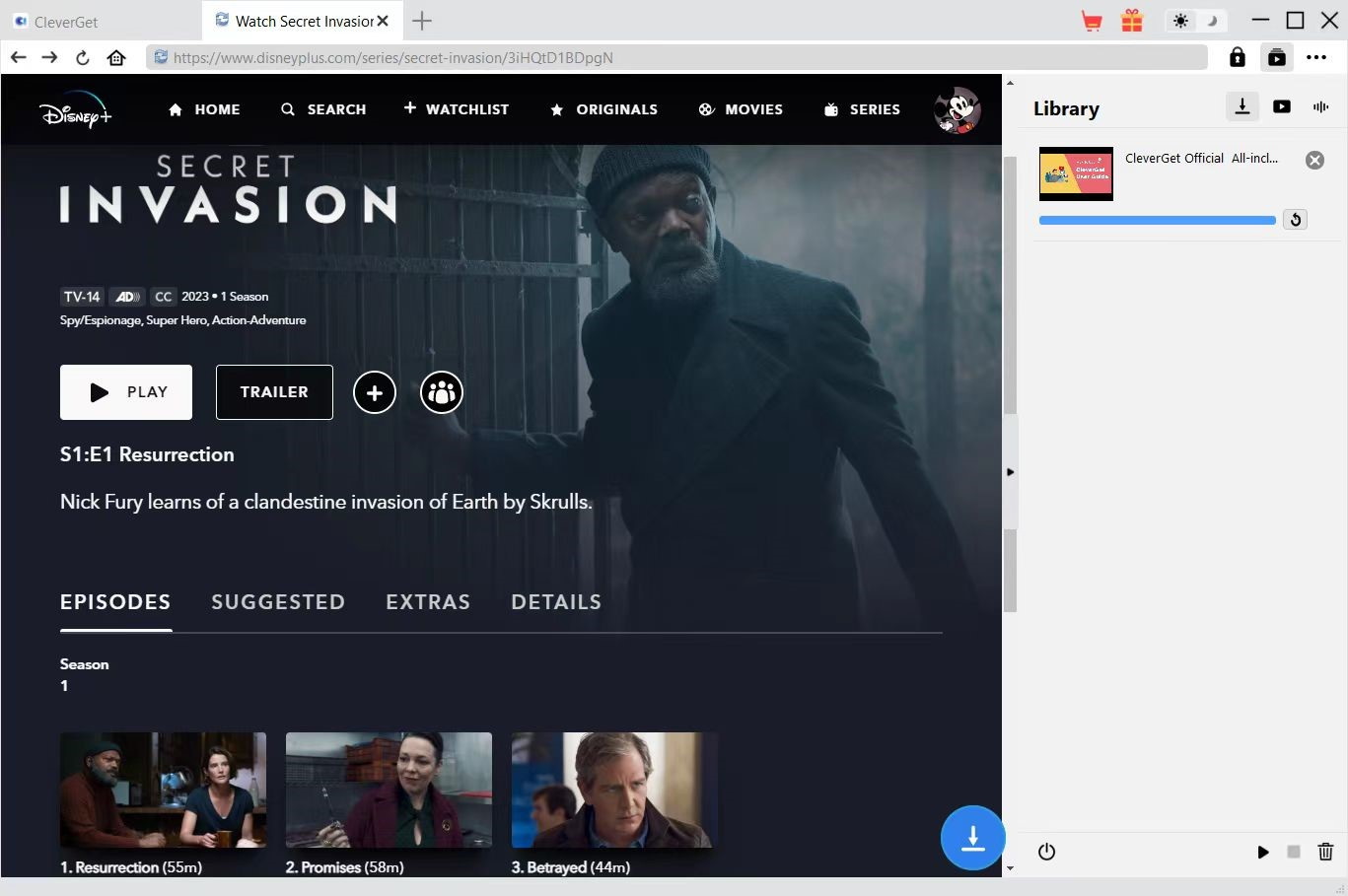
Task: Open audio library waveform tab
Action: 1320,106
